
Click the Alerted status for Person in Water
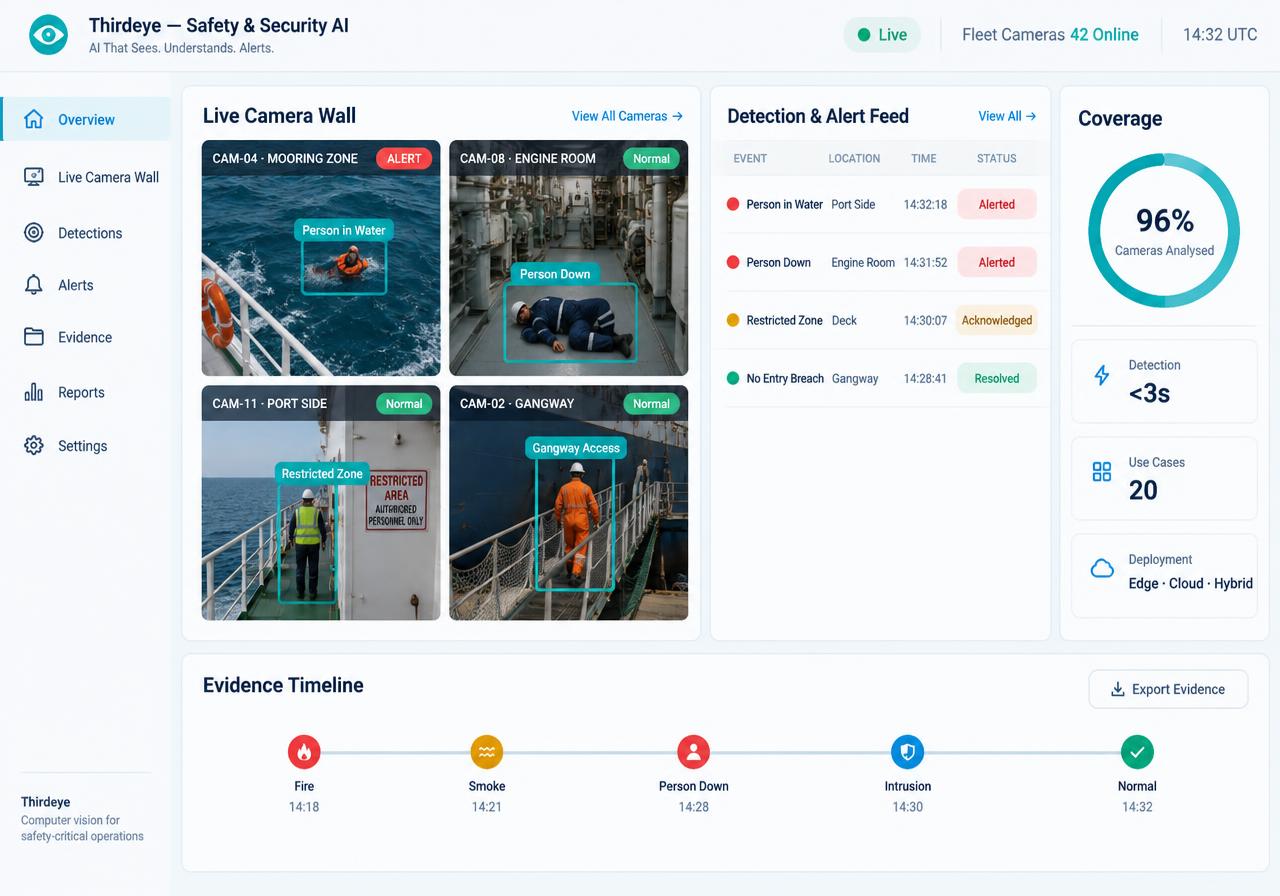click(997, 204)
